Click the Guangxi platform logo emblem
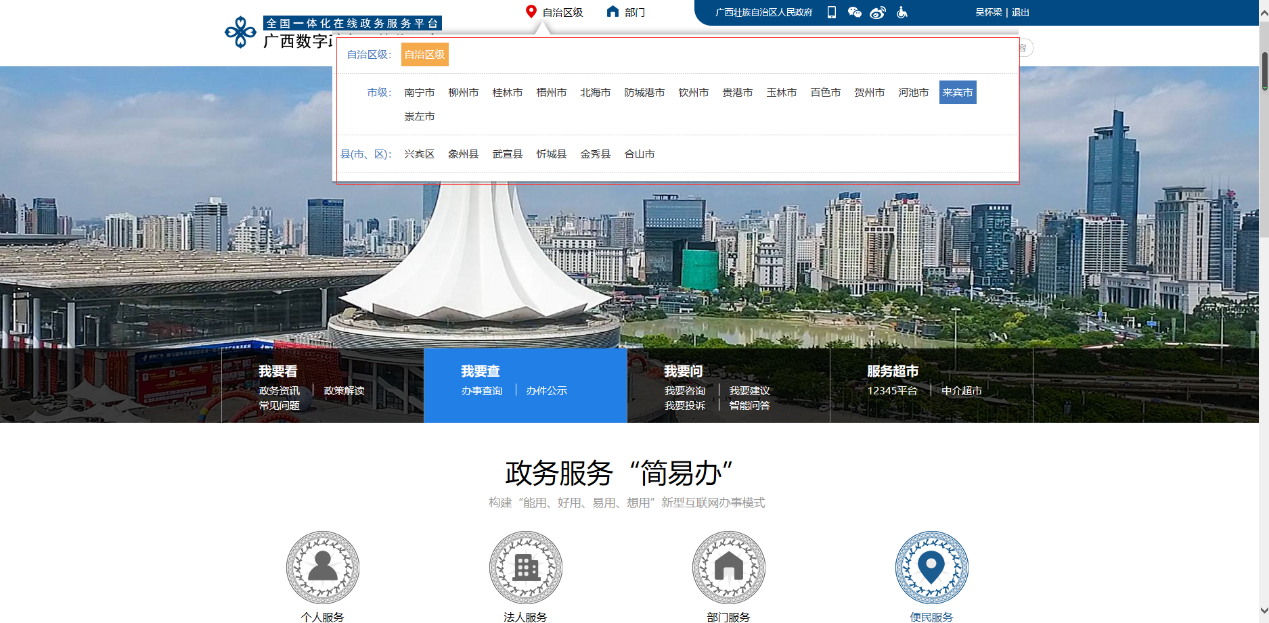 coord(240,32)
